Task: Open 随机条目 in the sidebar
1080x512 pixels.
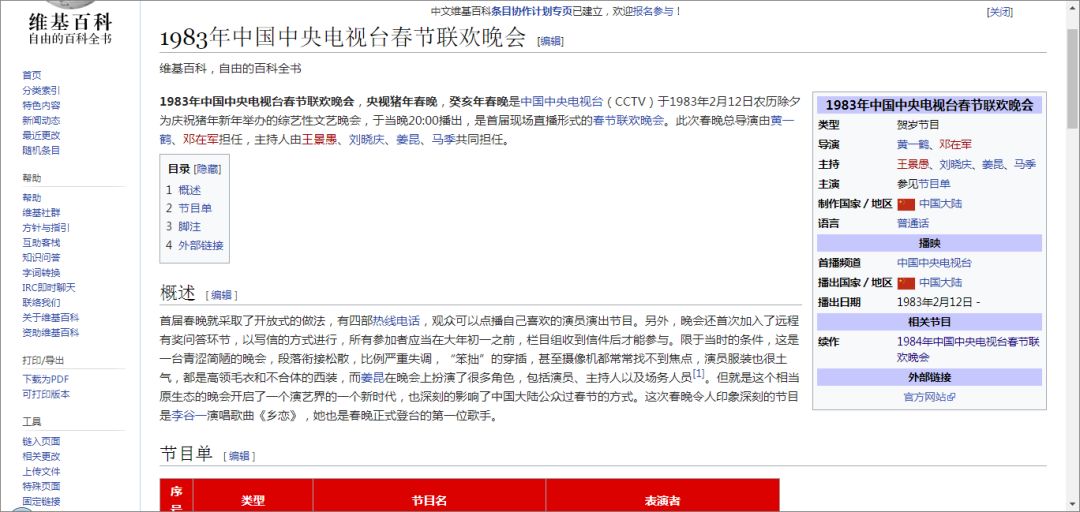Action: click(x=41, y=150)
